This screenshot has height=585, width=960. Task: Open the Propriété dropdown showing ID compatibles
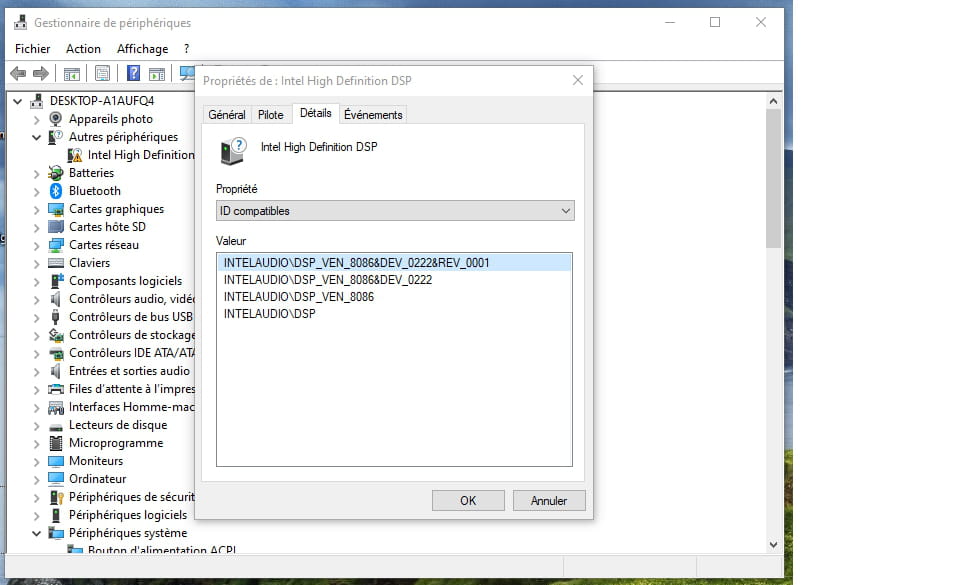[x=395, y=211]
